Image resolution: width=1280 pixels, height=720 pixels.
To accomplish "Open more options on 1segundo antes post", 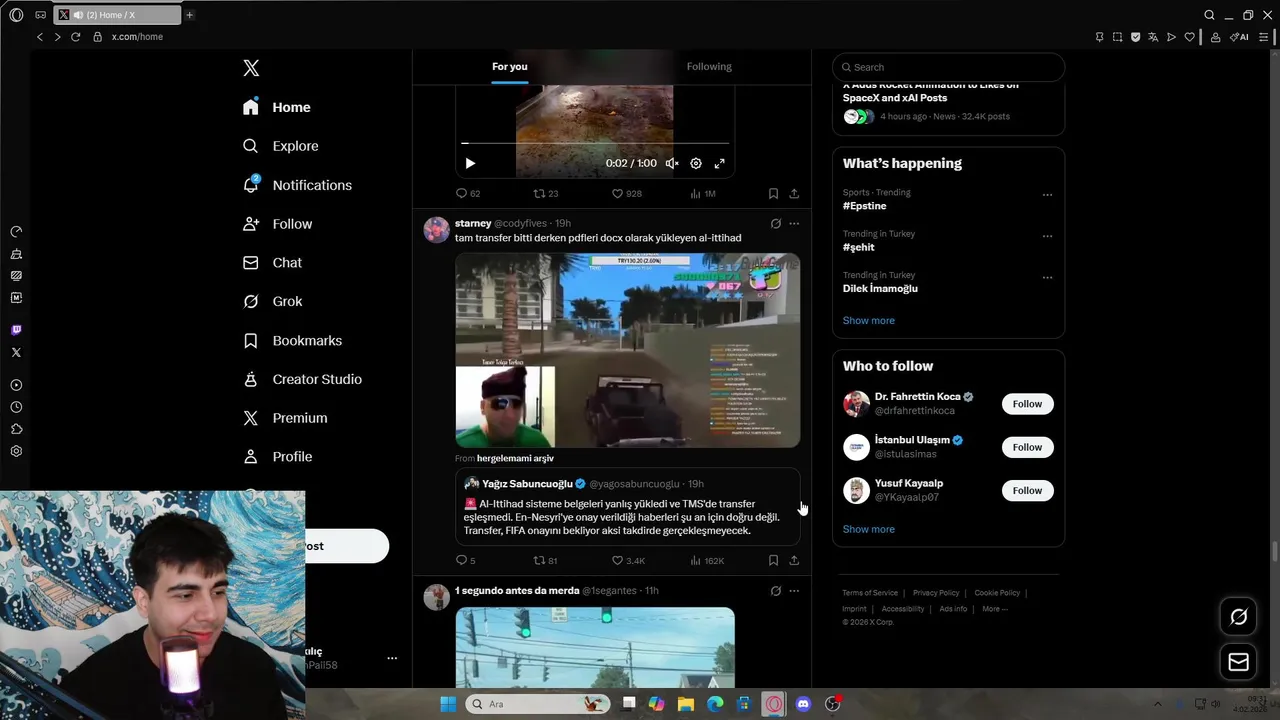I will pyautogui.click(x=794, y=591).
